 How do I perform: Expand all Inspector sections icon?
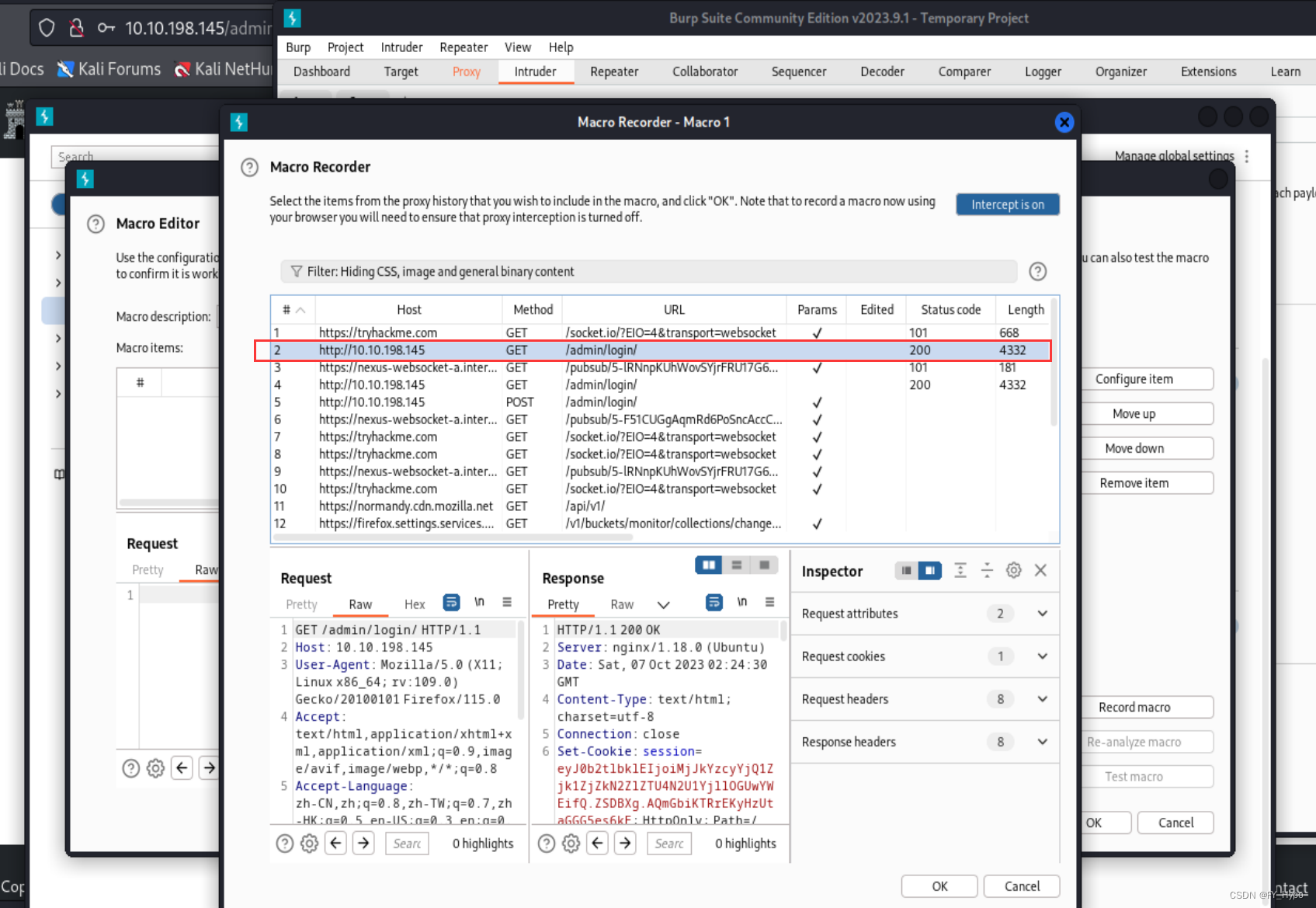[x=960, y=570]
